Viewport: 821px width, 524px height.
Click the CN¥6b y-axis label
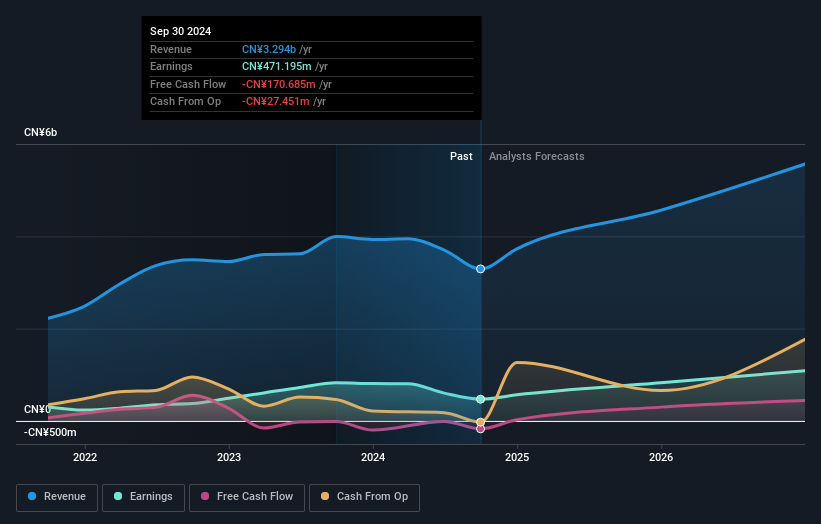tap(40, 132)
